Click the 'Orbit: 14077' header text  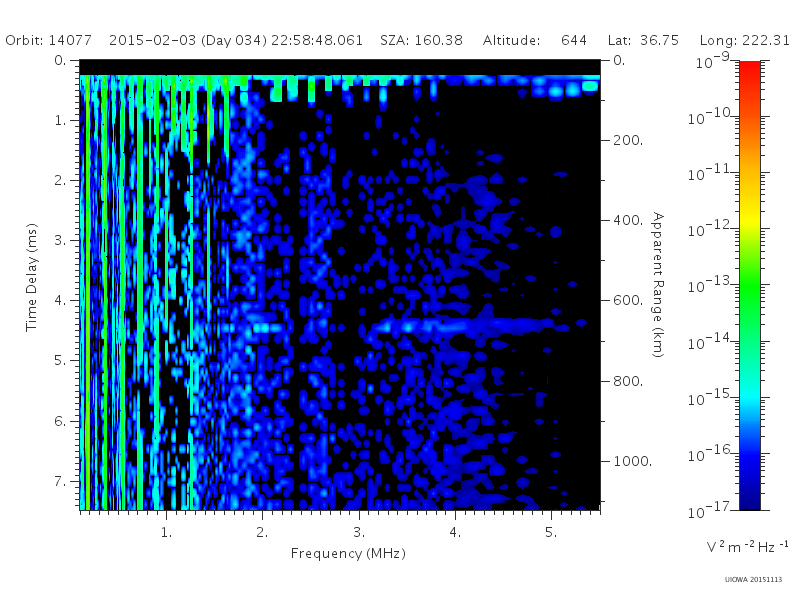[x=48, y=40]
